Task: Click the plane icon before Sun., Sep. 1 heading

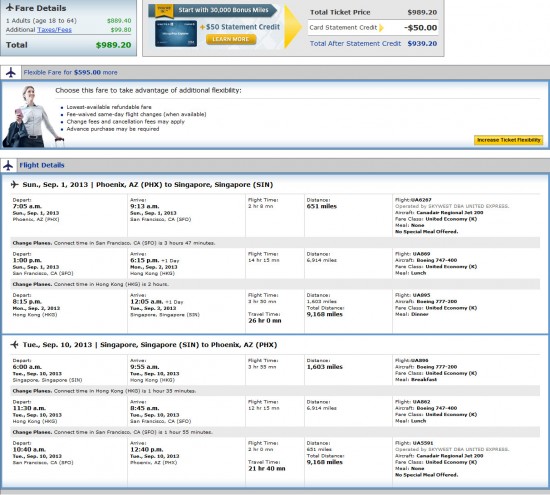Action: (x=14, y=184)
